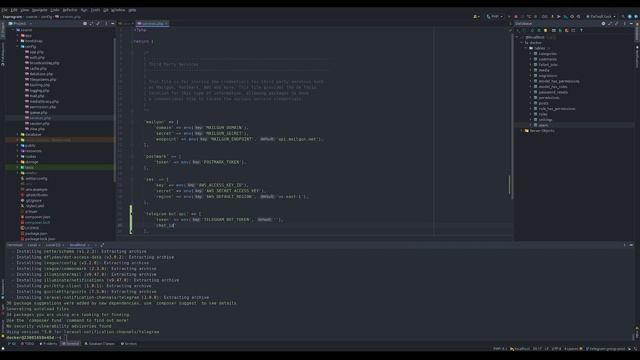
Task: Expand the database folder in Project tree
Action: (17, 134)
